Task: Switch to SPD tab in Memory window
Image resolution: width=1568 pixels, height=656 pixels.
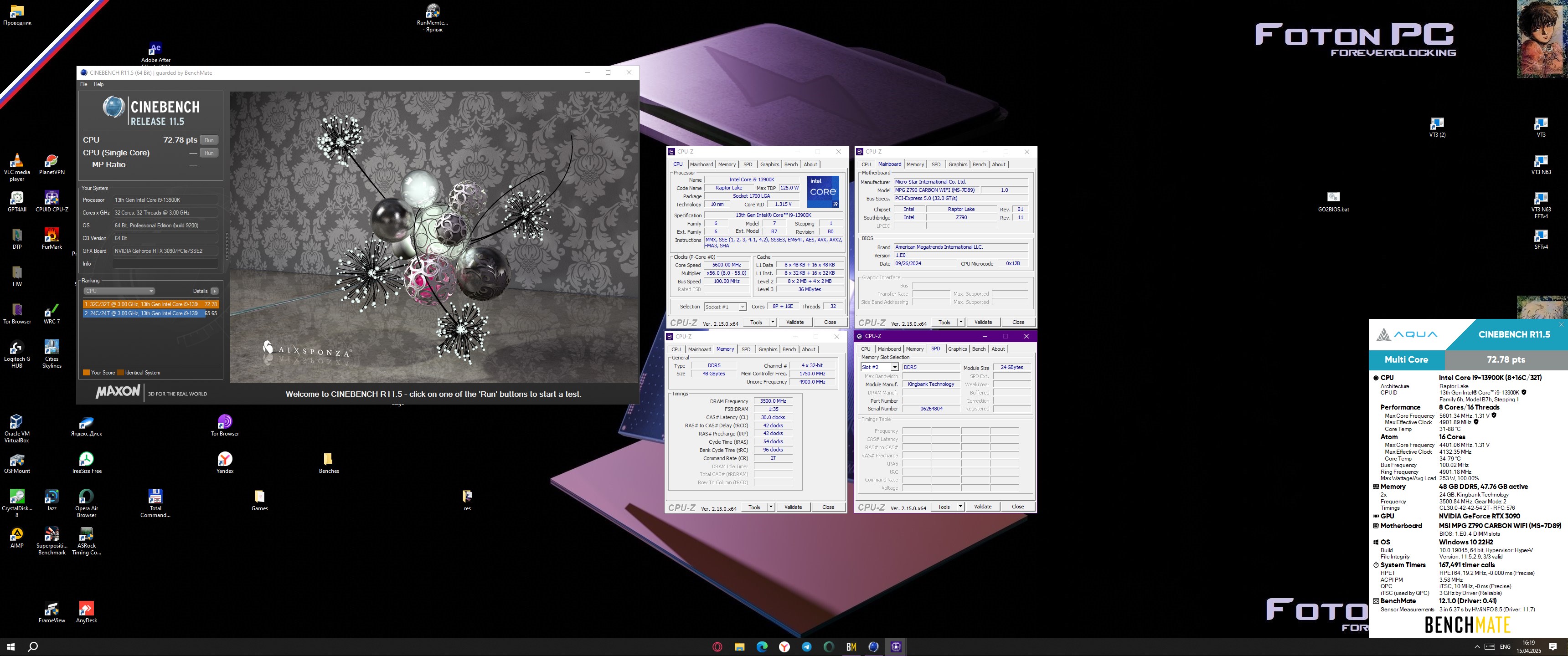Action: click(746, 349)
